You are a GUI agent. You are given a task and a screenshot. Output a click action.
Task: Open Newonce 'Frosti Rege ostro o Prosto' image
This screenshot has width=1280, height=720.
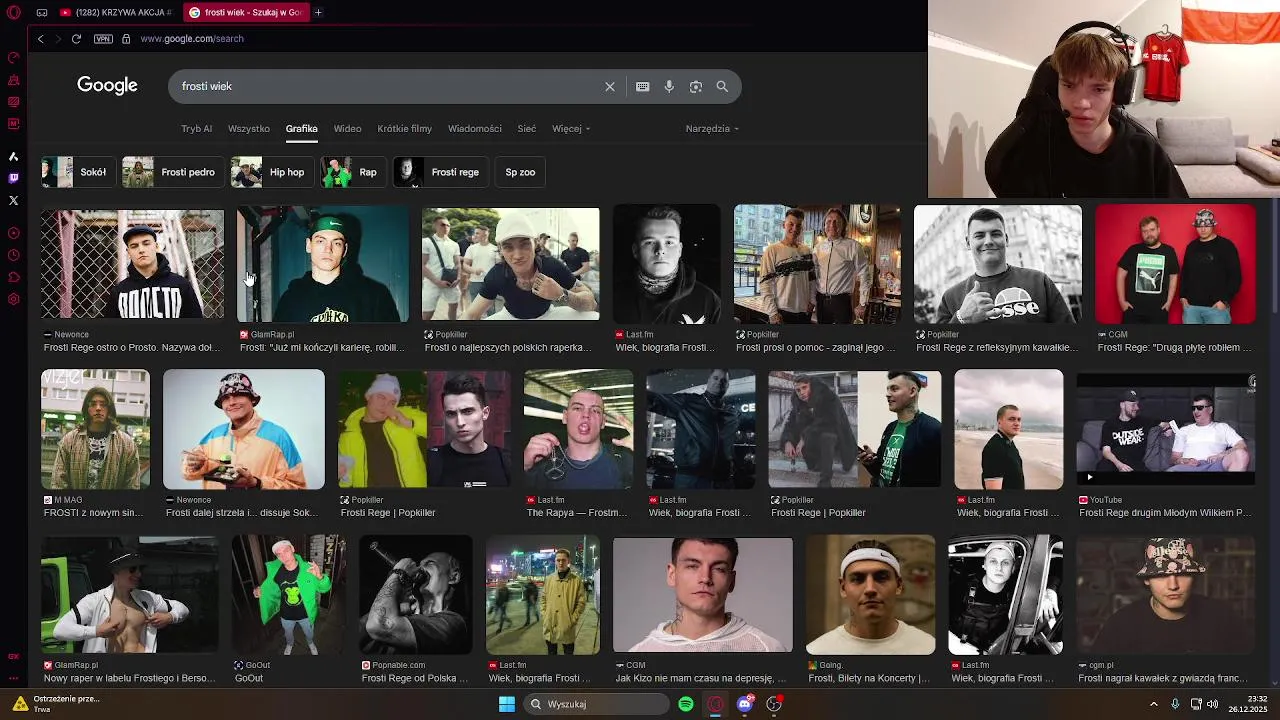point(133,265)
